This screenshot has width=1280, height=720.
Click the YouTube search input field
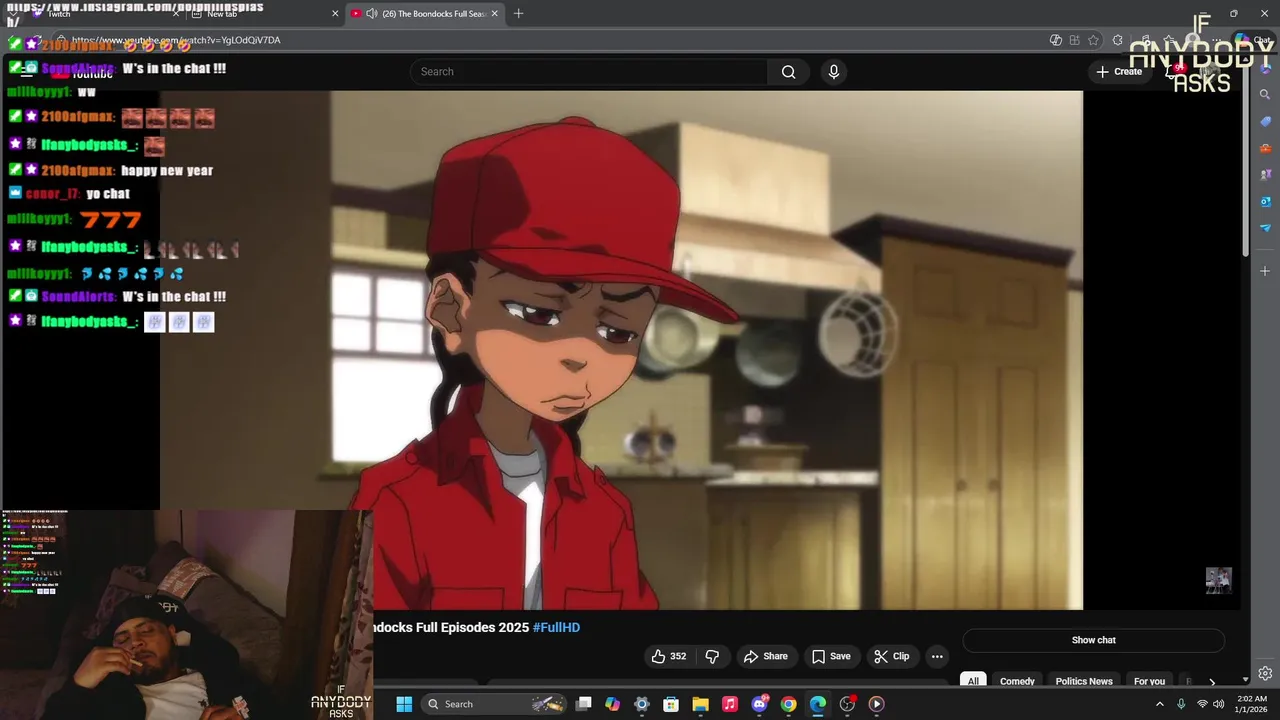pyautogui.click(x=588, y=72)
